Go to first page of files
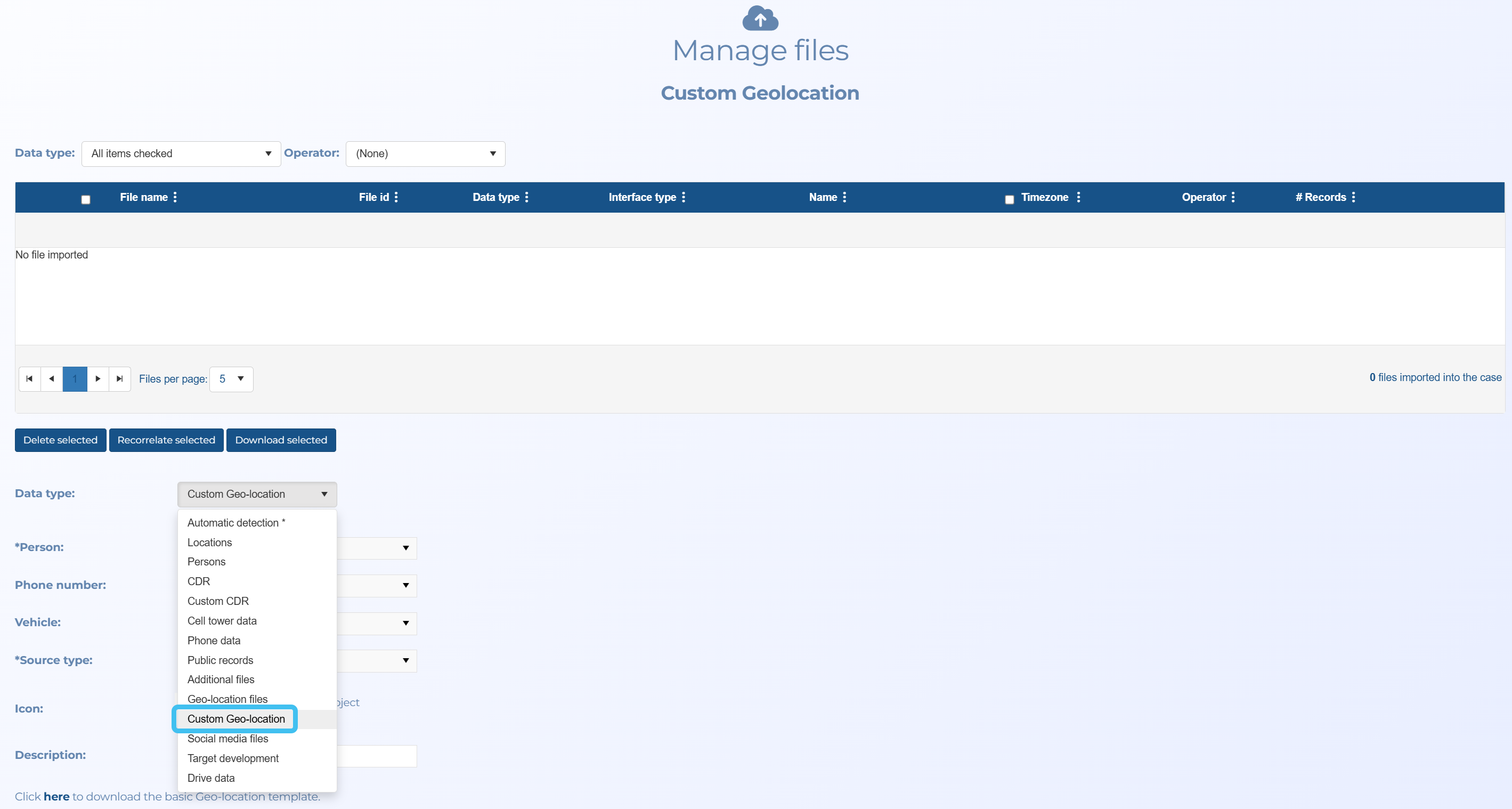 coord(29,379)
